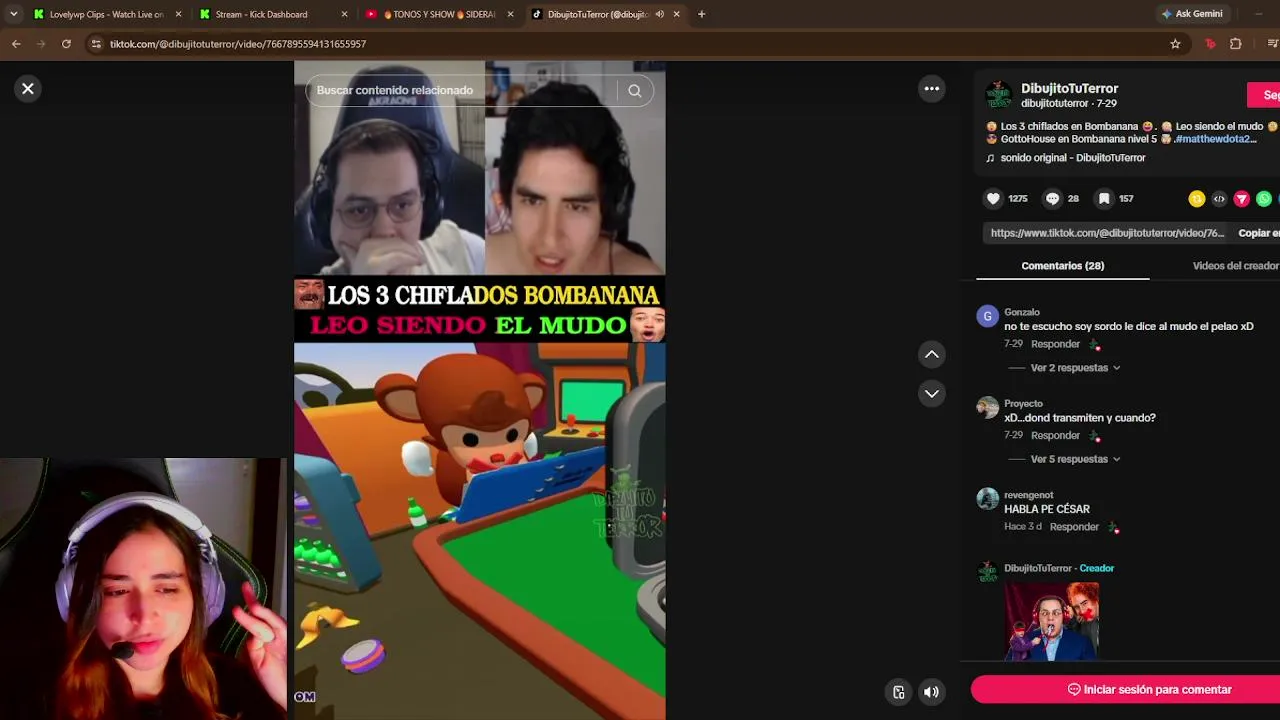Open a new browser tab
1280x720 pixels.
click(701, 14)
